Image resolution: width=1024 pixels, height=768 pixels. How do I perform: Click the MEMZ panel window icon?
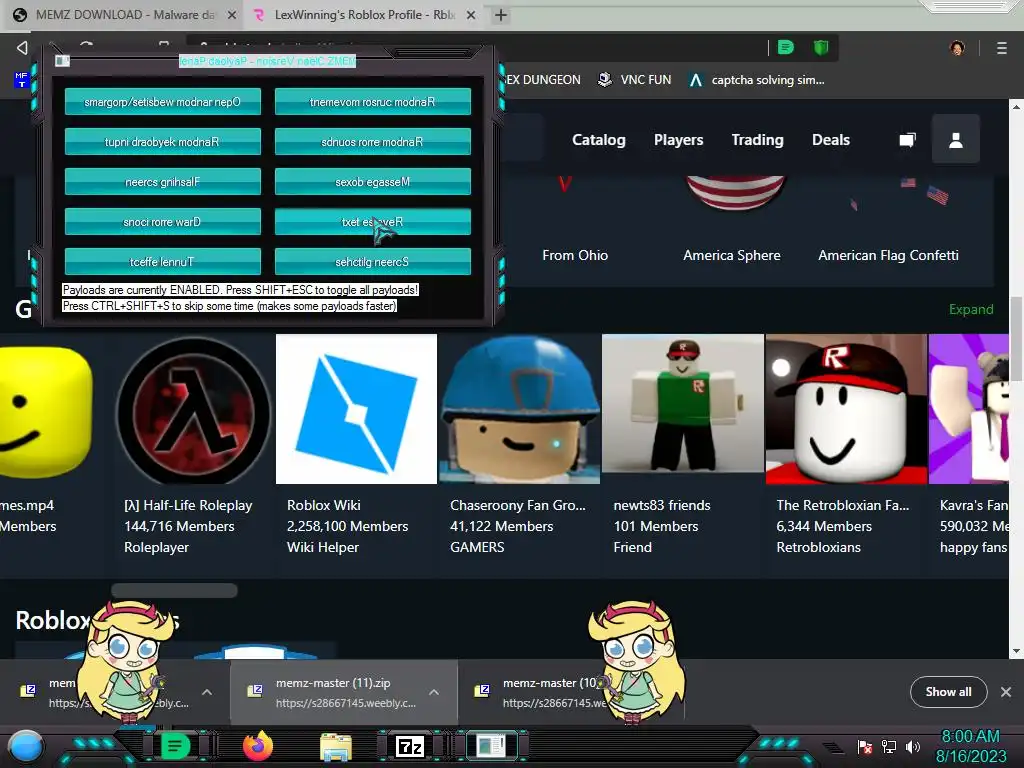click(x=62, y=61)
